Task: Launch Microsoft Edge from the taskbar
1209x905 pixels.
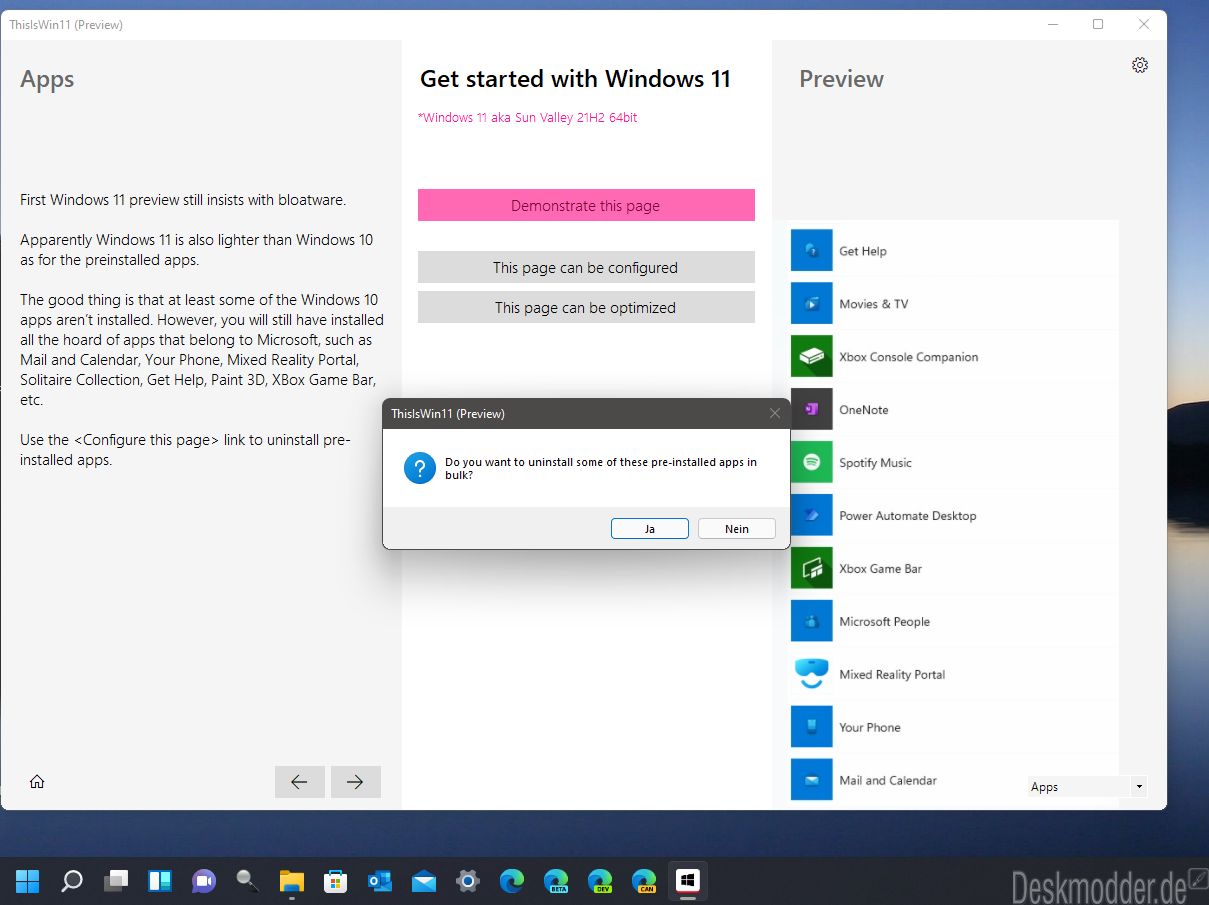Action: 511,881
